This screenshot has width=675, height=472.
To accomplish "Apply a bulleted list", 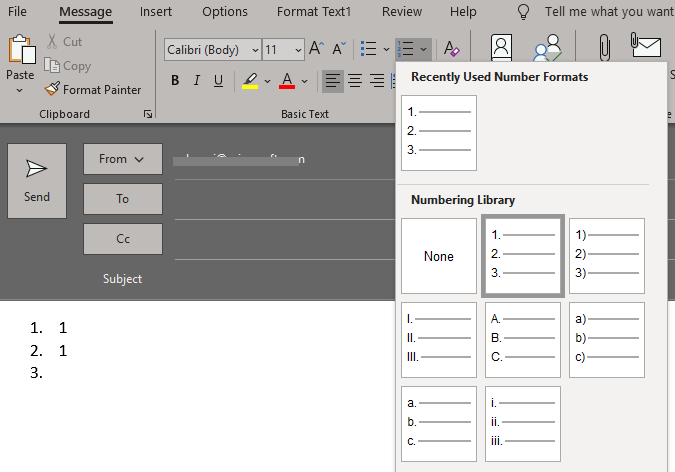I will point(368,49).
